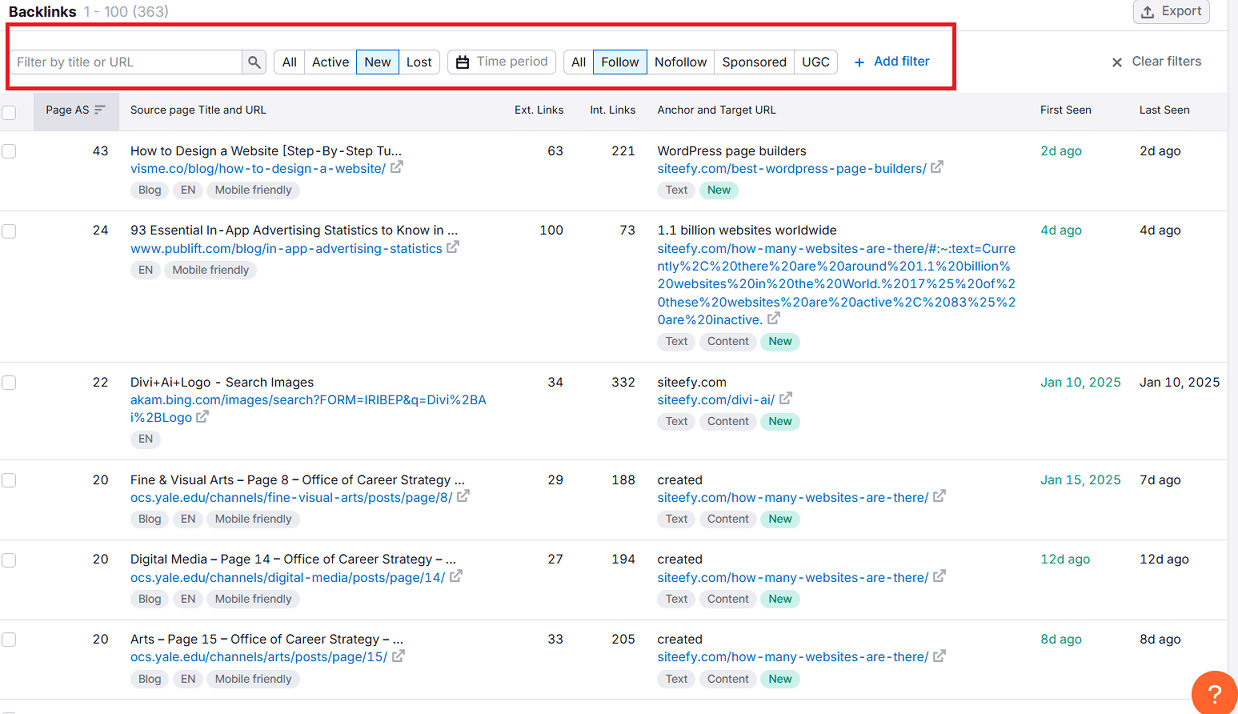Open the orange help question mark button
This screenshot has width=1238, height=714.
1214,692
